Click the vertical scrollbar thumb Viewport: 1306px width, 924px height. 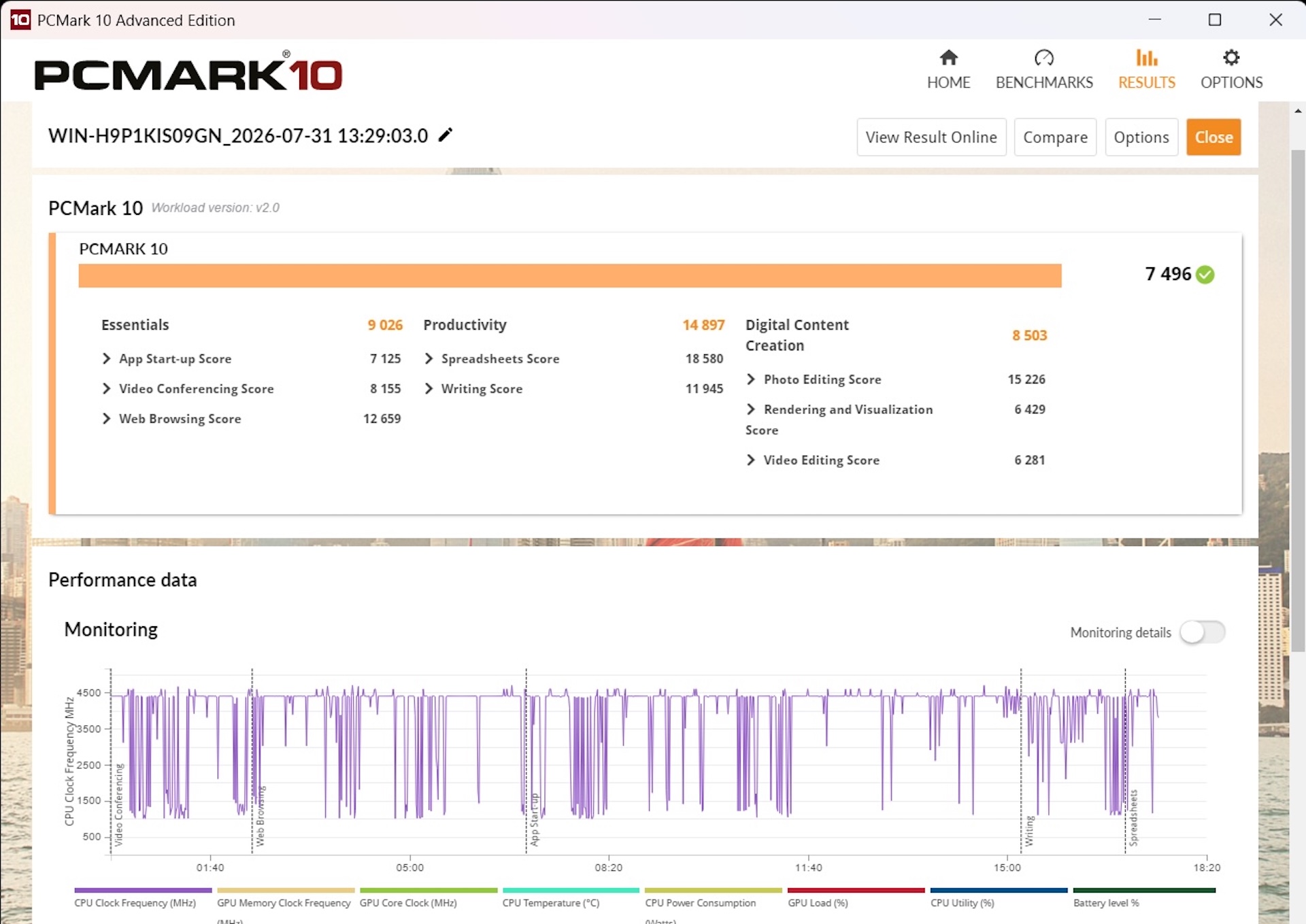(1298, 400)
